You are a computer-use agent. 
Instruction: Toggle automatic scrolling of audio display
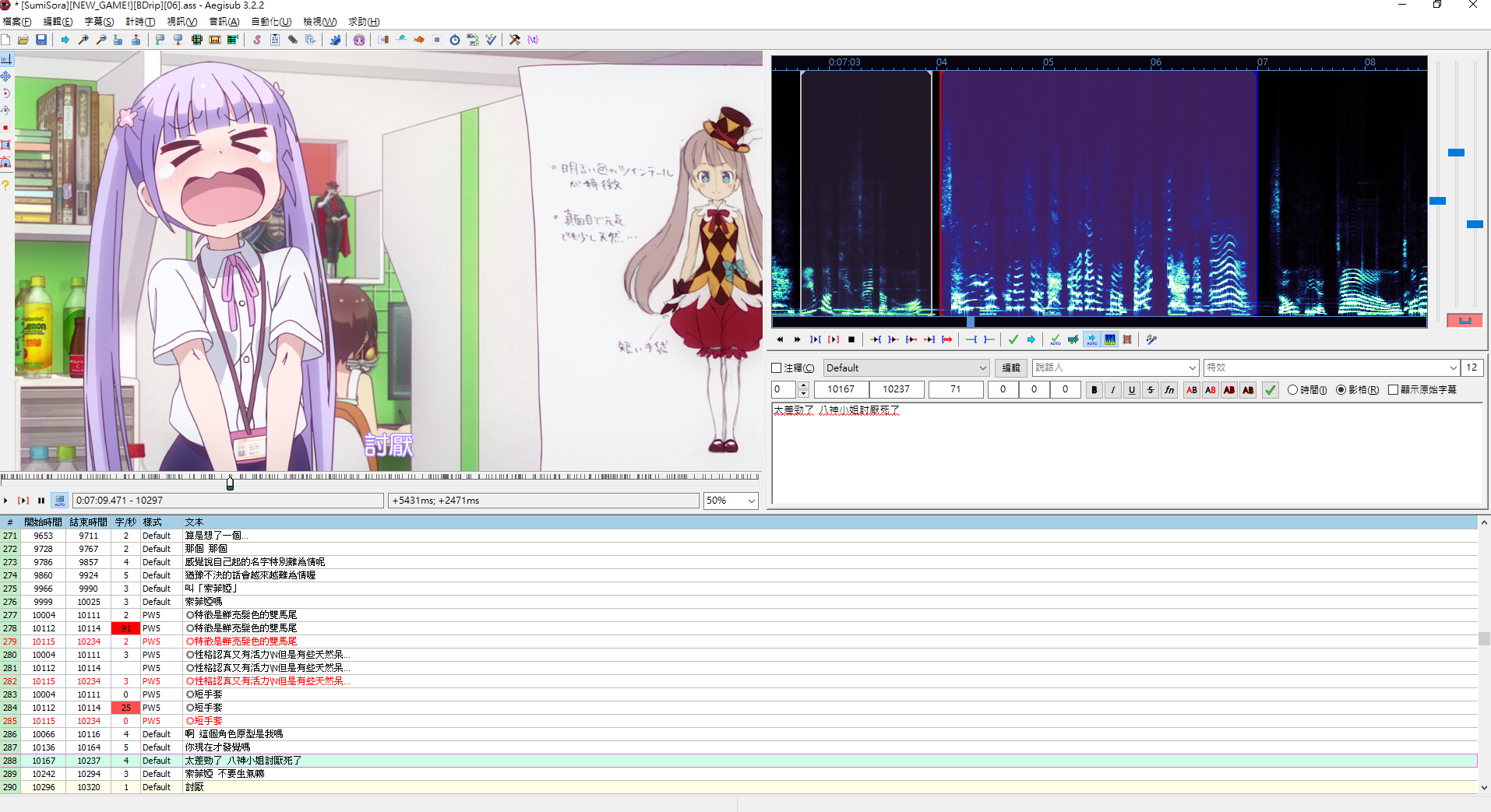click(x=1091, y=339)
